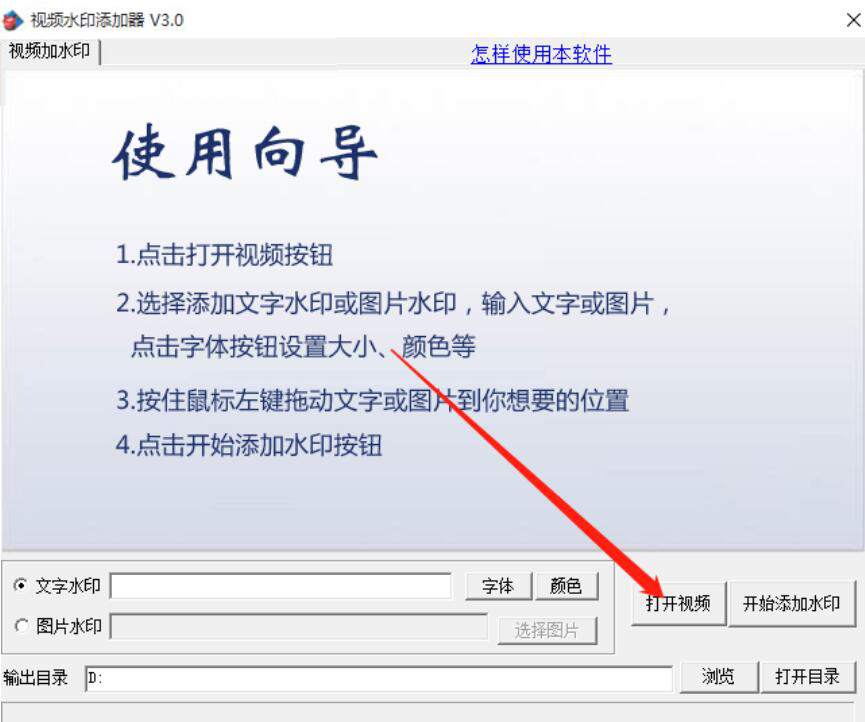The image size is (865, 722).
Task: Open the 颜色 color picker button
Action: (567, 586)
